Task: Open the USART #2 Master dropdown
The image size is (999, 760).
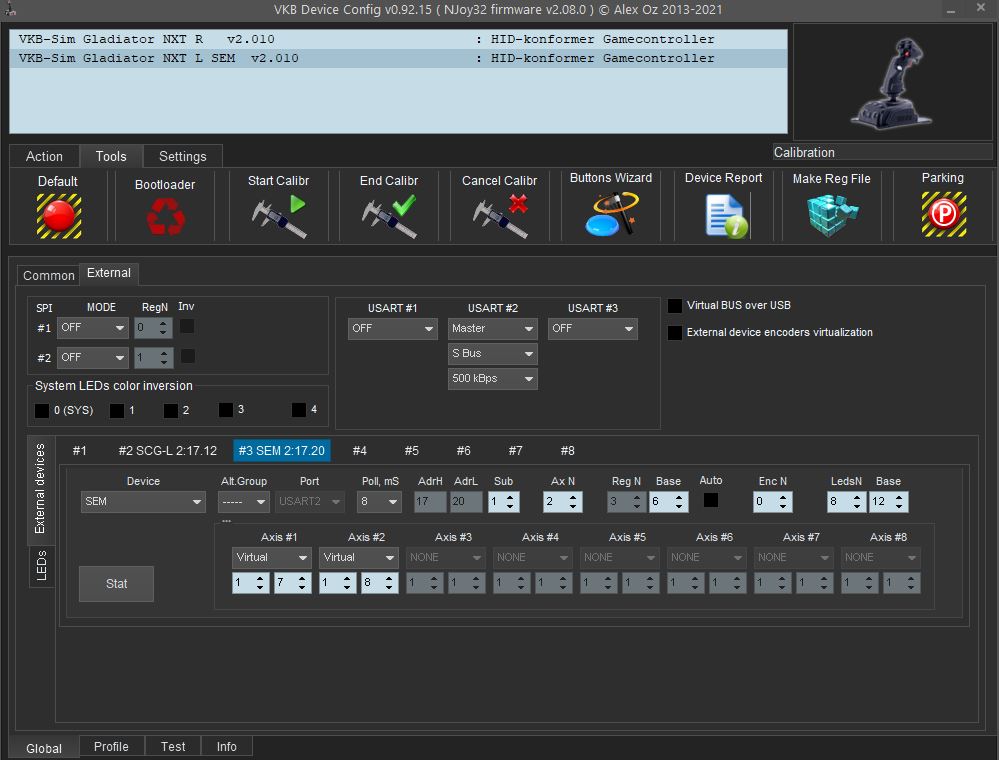Action: click(x=493, y=328)
